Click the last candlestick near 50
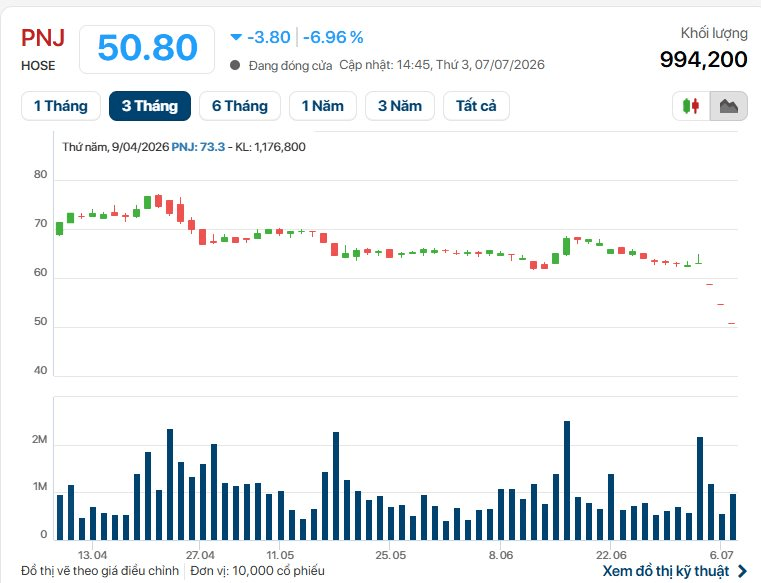 point(731,323)
